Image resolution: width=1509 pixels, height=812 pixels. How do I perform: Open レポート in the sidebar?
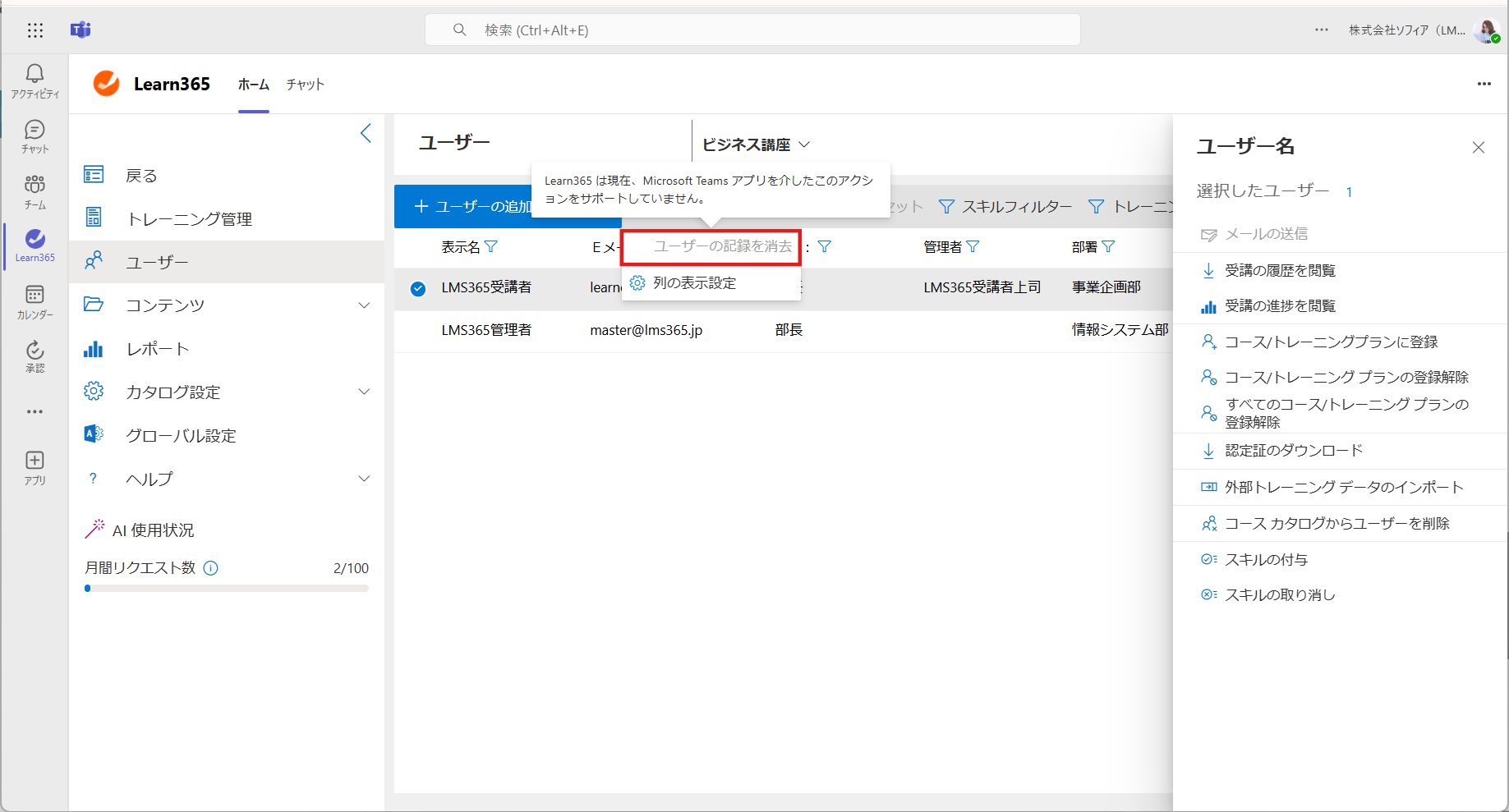coord(226,349)
